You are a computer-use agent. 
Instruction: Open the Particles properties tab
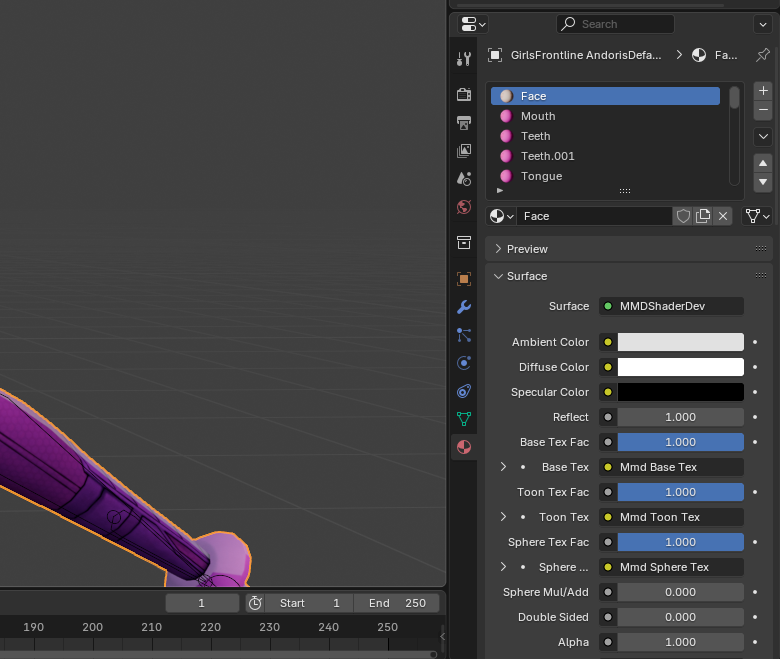[x=464, y=335]
